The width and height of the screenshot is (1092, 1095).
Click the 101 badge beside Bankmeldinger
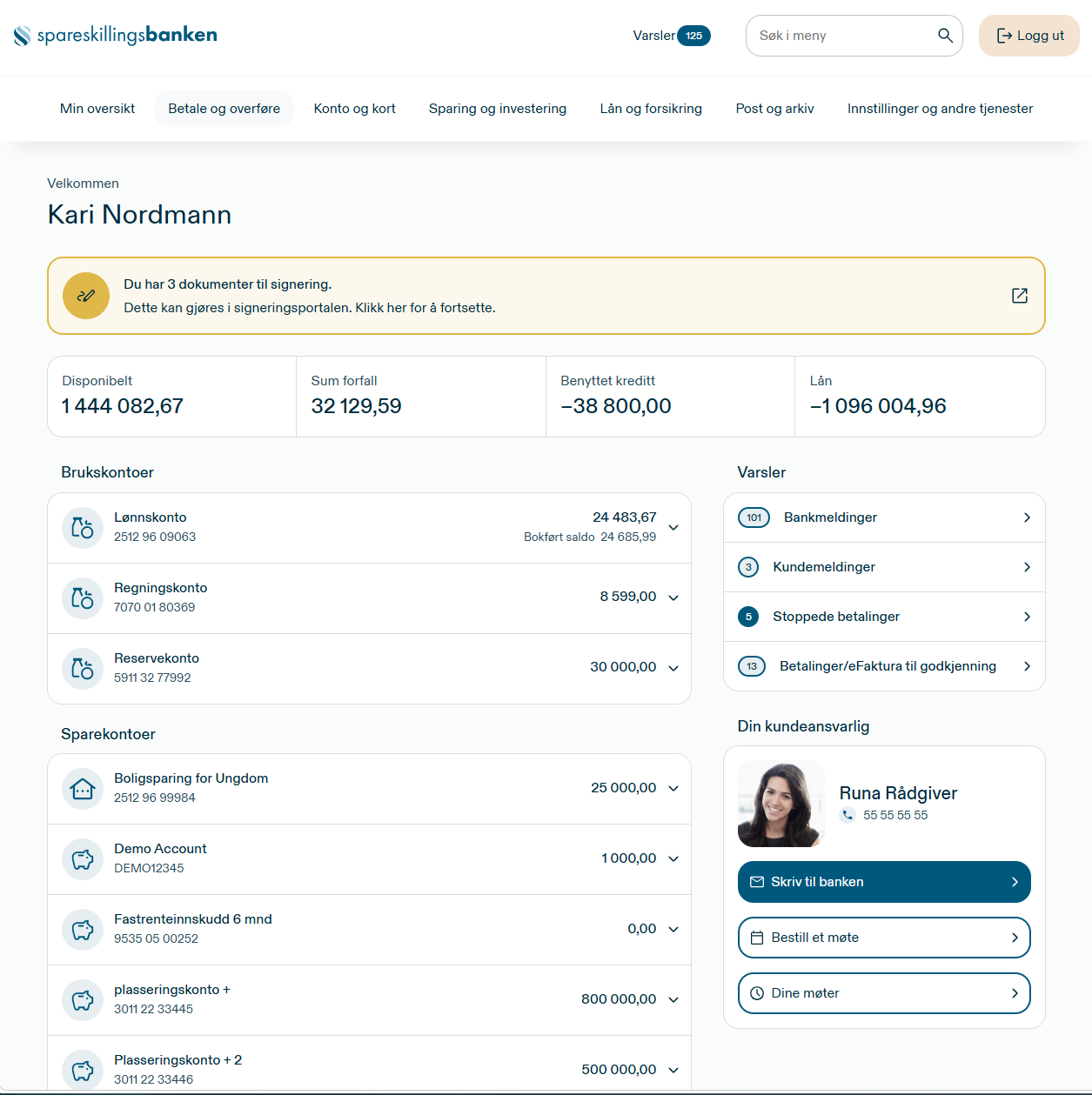(x=754, y=517)
